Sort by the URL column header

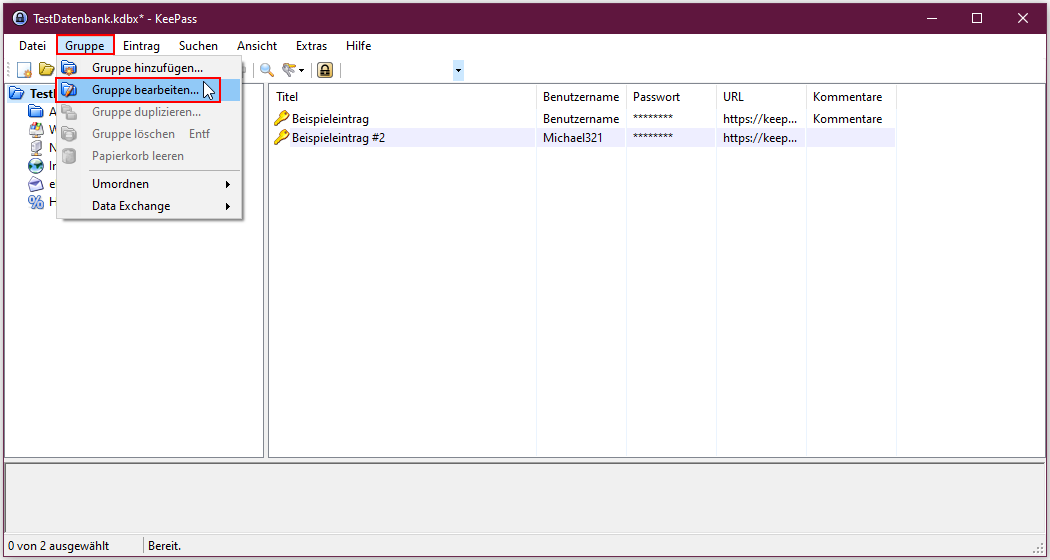761,97
